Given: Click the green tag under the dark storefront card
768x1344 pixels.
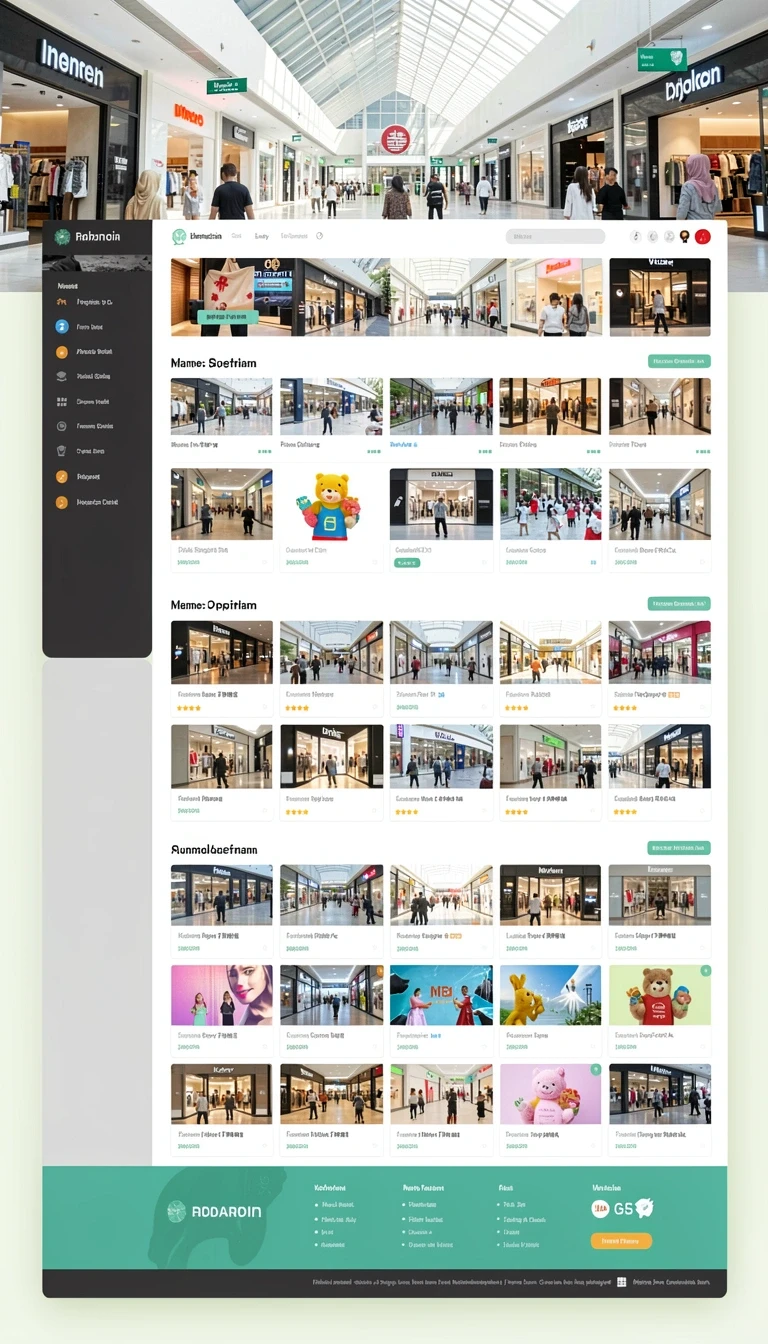Looking at the screenshot, I should pos(407,563).
